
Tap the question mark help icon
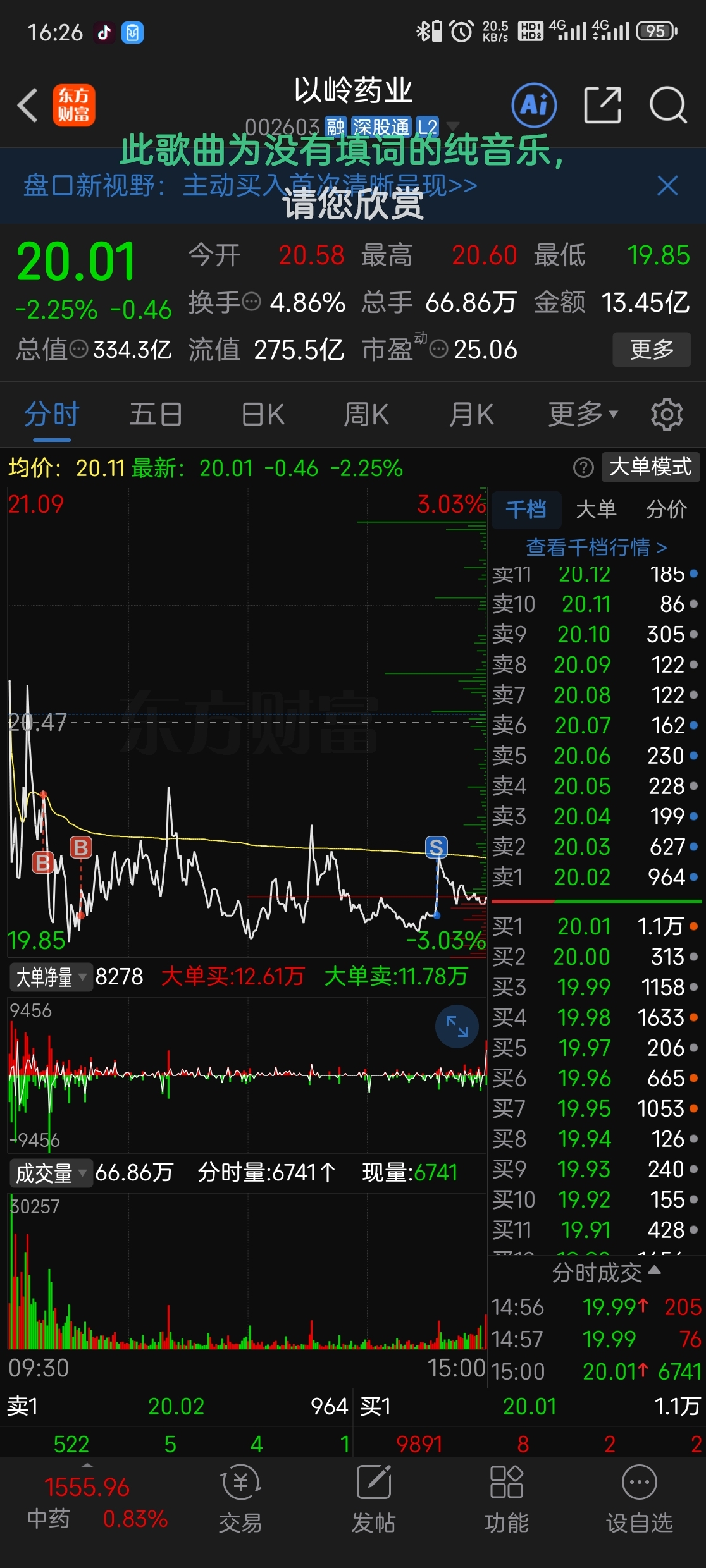[583, 468]
